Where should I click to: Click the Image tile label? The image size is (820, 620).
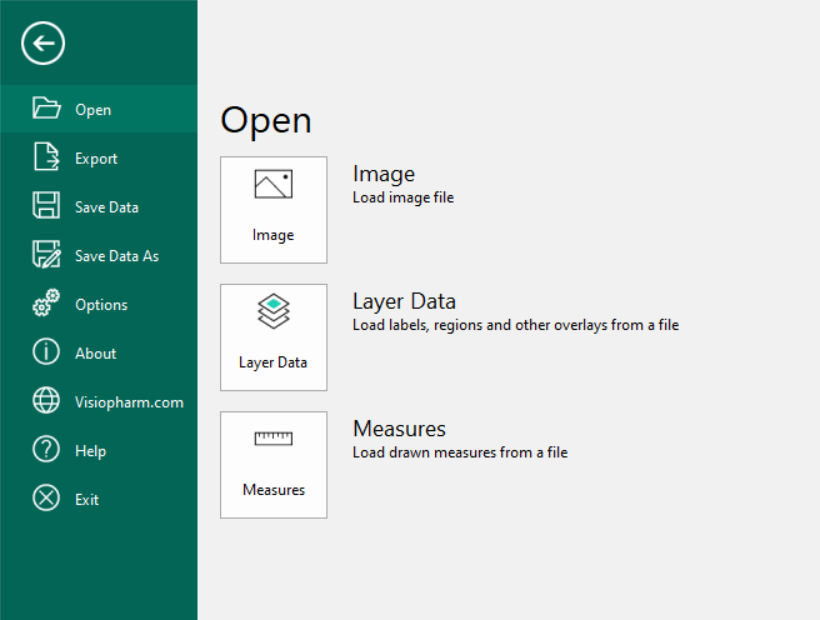(274, 235)
